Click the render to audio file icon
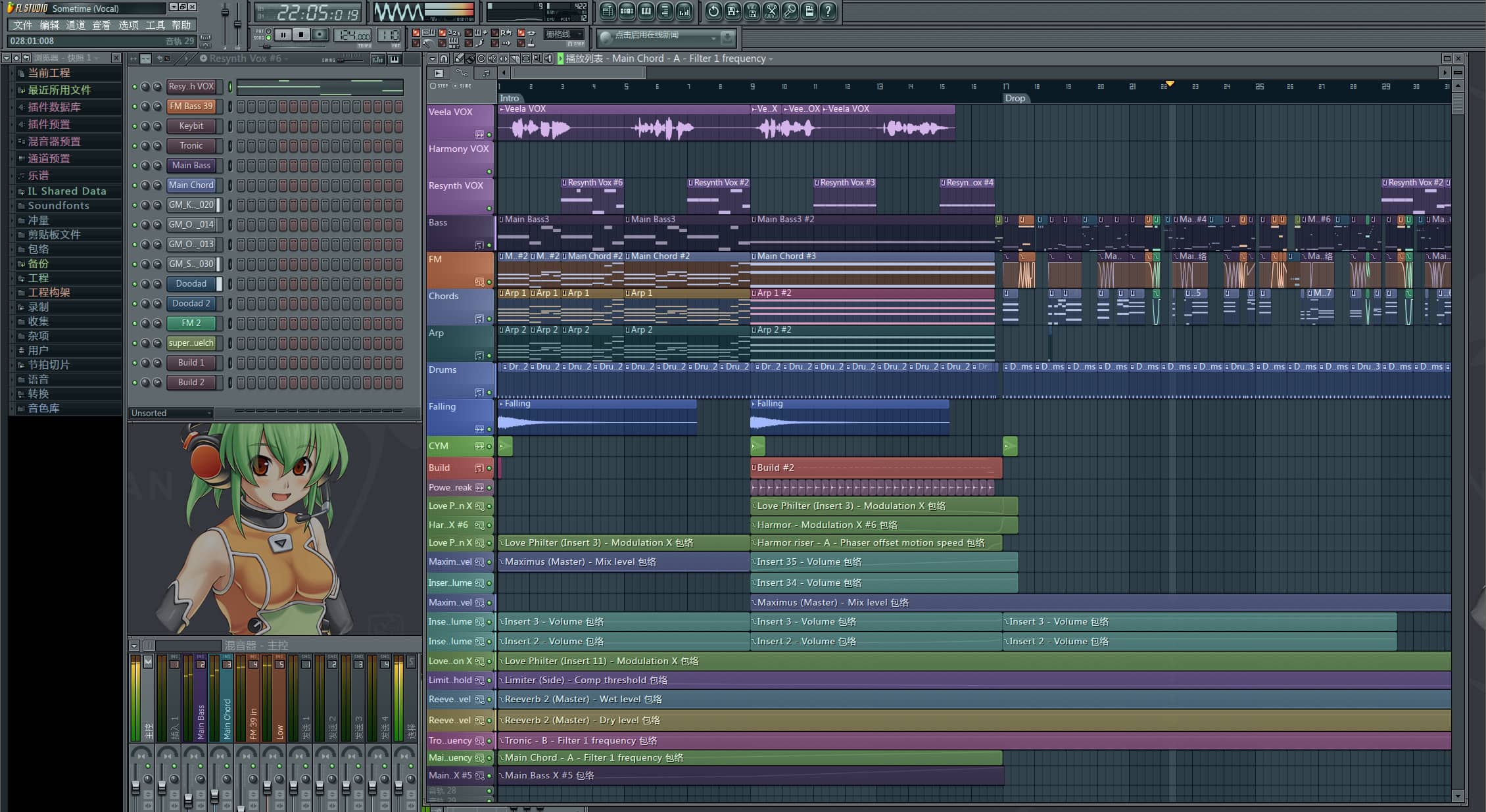 click(752, 11)
